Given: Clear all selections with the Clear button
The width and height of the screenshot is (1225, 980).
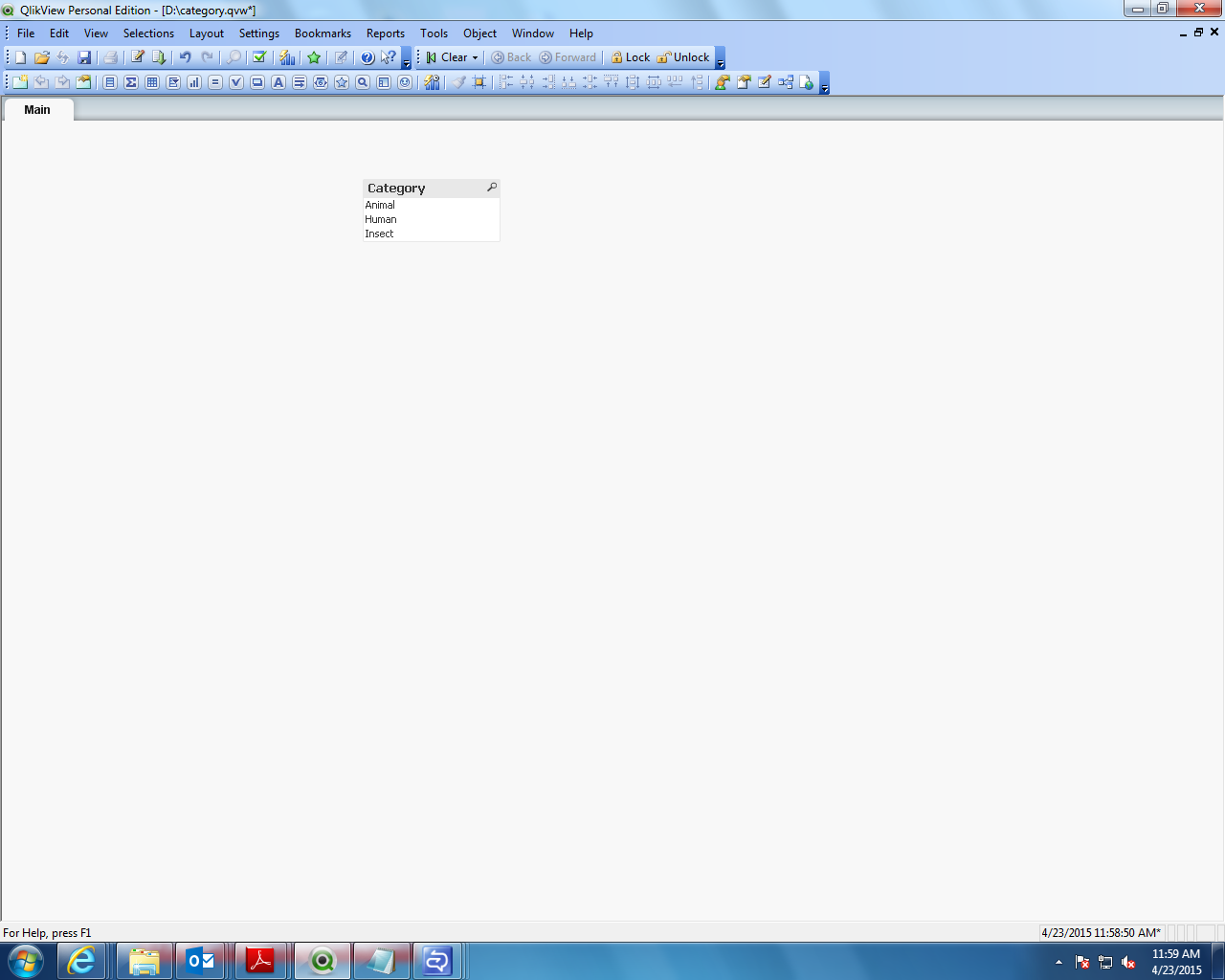Looking at the screenshot, I should (448, 57).
